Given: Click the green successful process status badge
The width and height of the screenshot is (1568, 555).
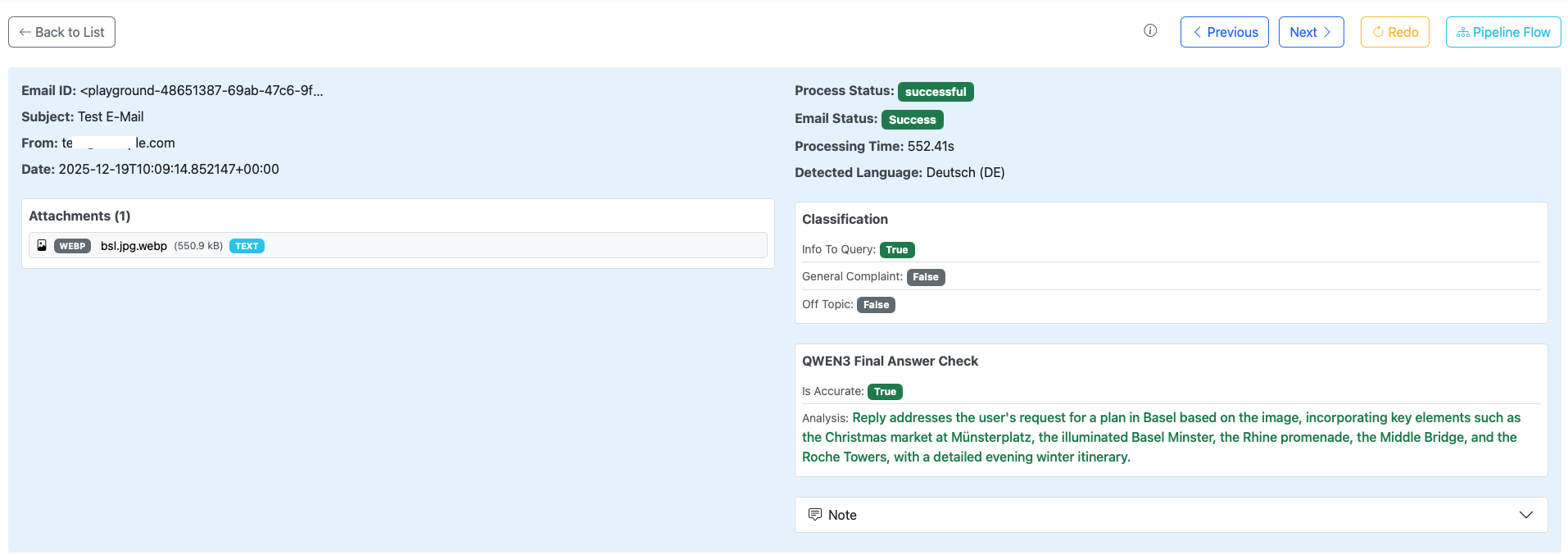Looking at the screenshot, I should click(x=935, y=92).
